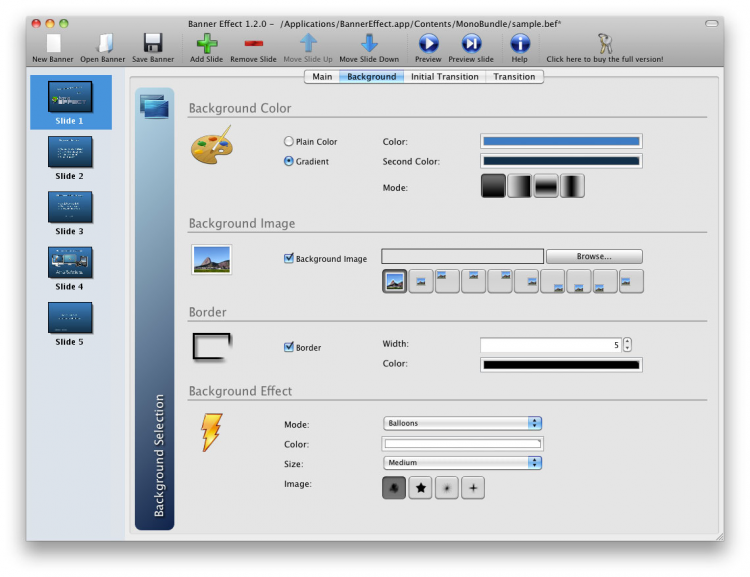Image resolution: width=750 pixels, height=577 pixels.
Task: Select the third effect image icon
Action: click(x=447, y=488)
